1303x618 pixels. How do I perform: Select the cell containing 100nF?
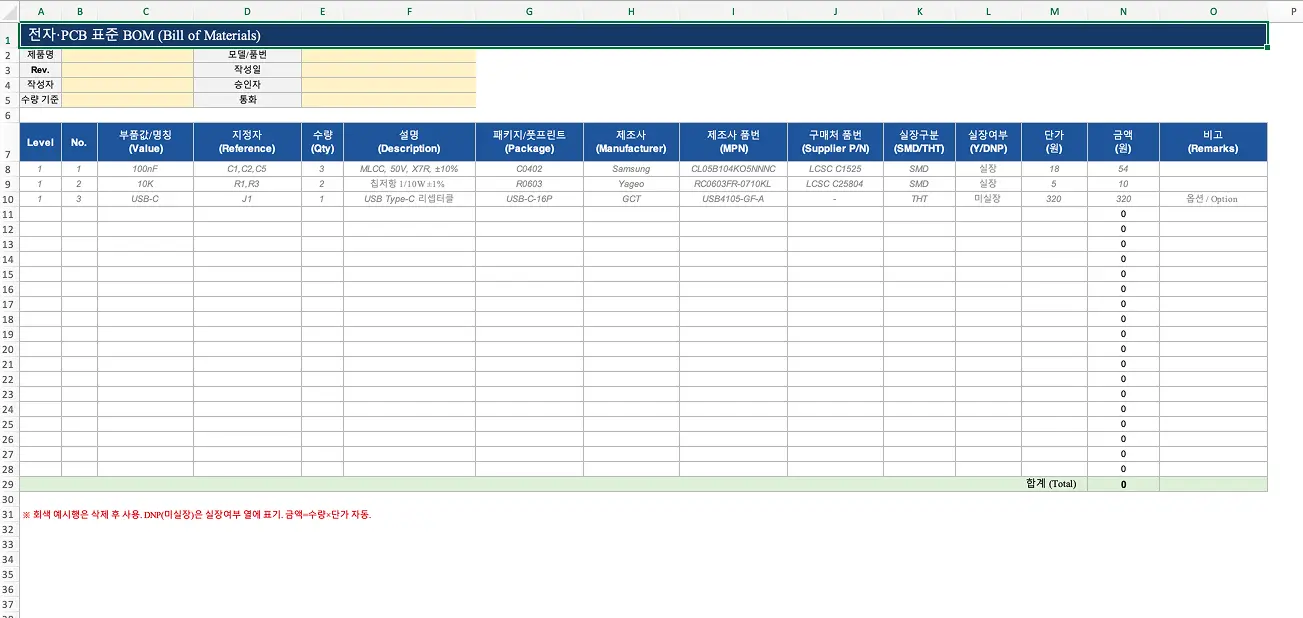tap(145, 169)
